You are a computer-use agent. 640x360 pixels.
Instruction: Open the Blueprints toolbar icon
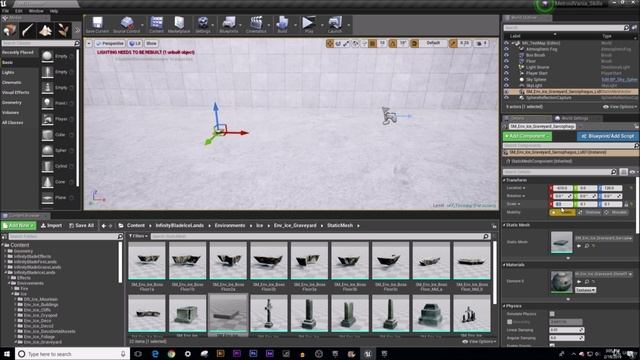click(229, 25)
